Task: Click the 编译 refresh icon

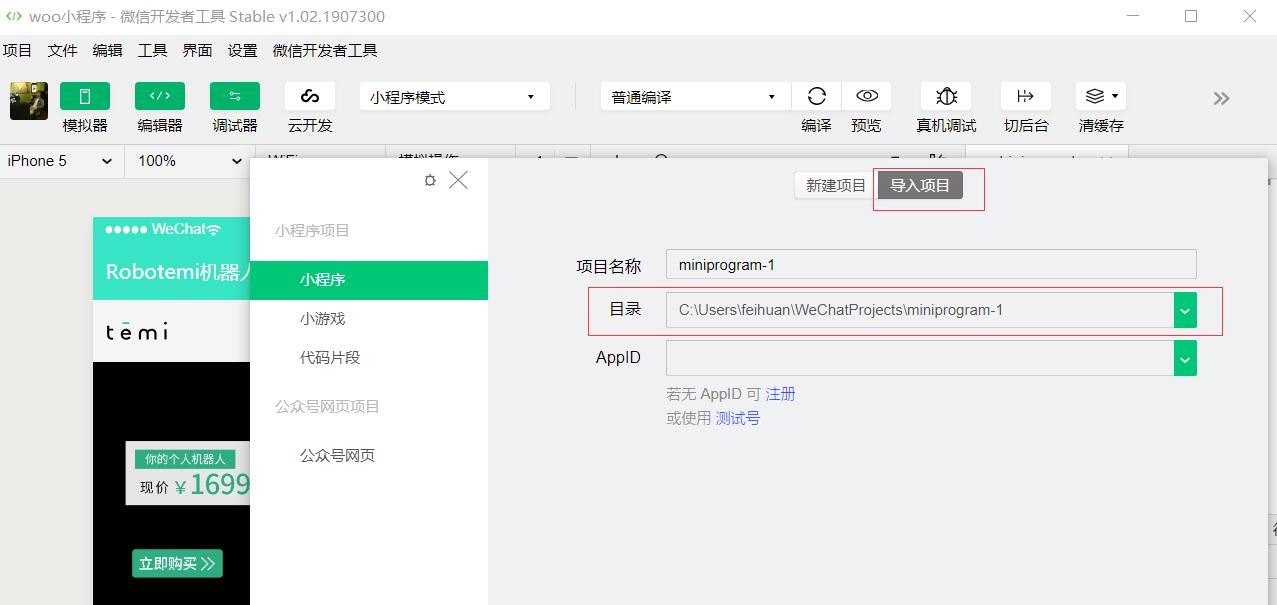Action: 817,96
